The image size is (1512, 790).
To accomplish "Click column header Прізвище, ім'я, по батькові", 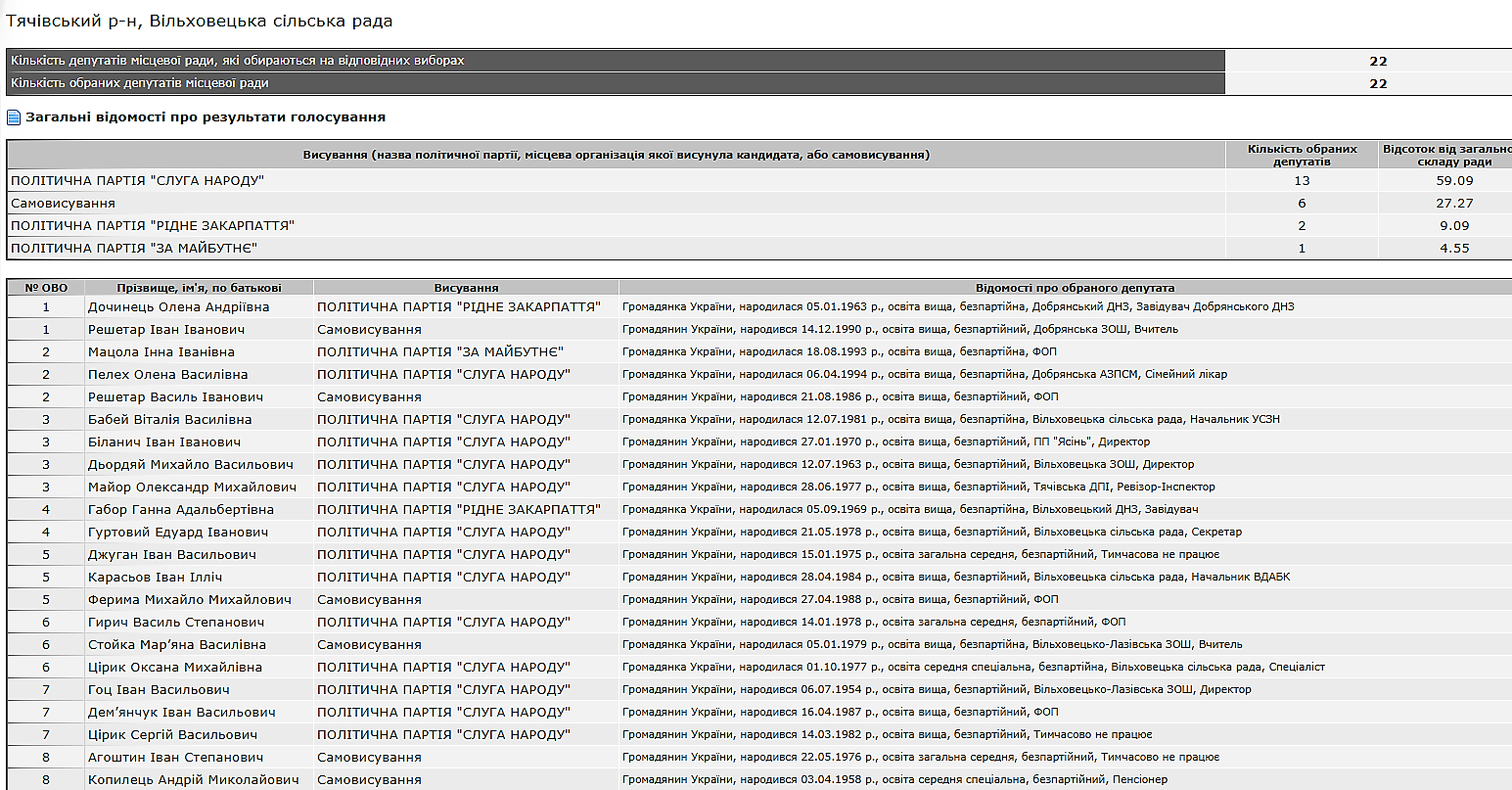I will point(199,288).
